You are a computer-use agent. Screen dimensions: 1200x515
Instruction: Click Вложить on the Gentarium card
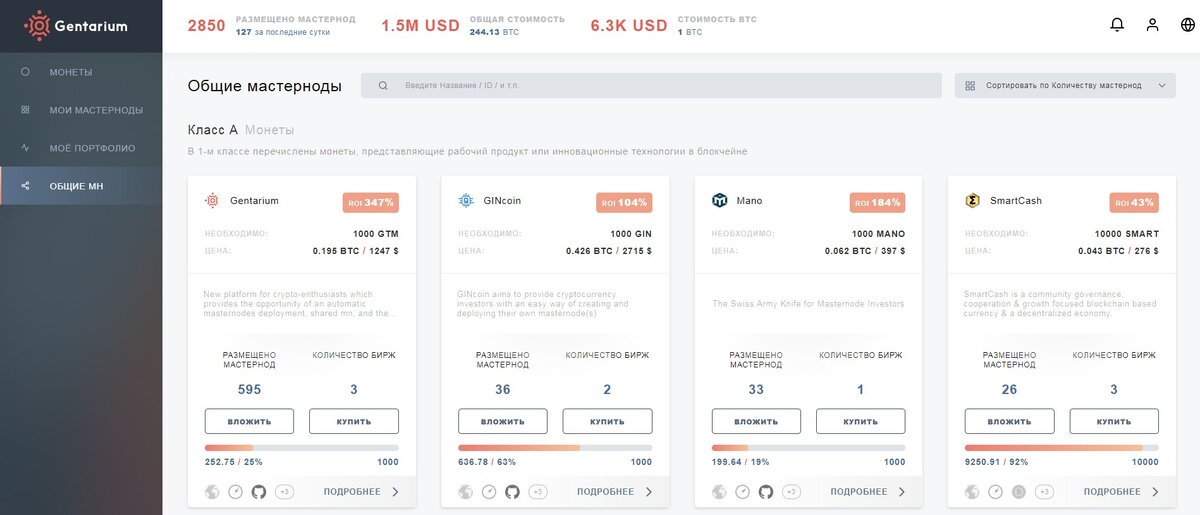249,421
